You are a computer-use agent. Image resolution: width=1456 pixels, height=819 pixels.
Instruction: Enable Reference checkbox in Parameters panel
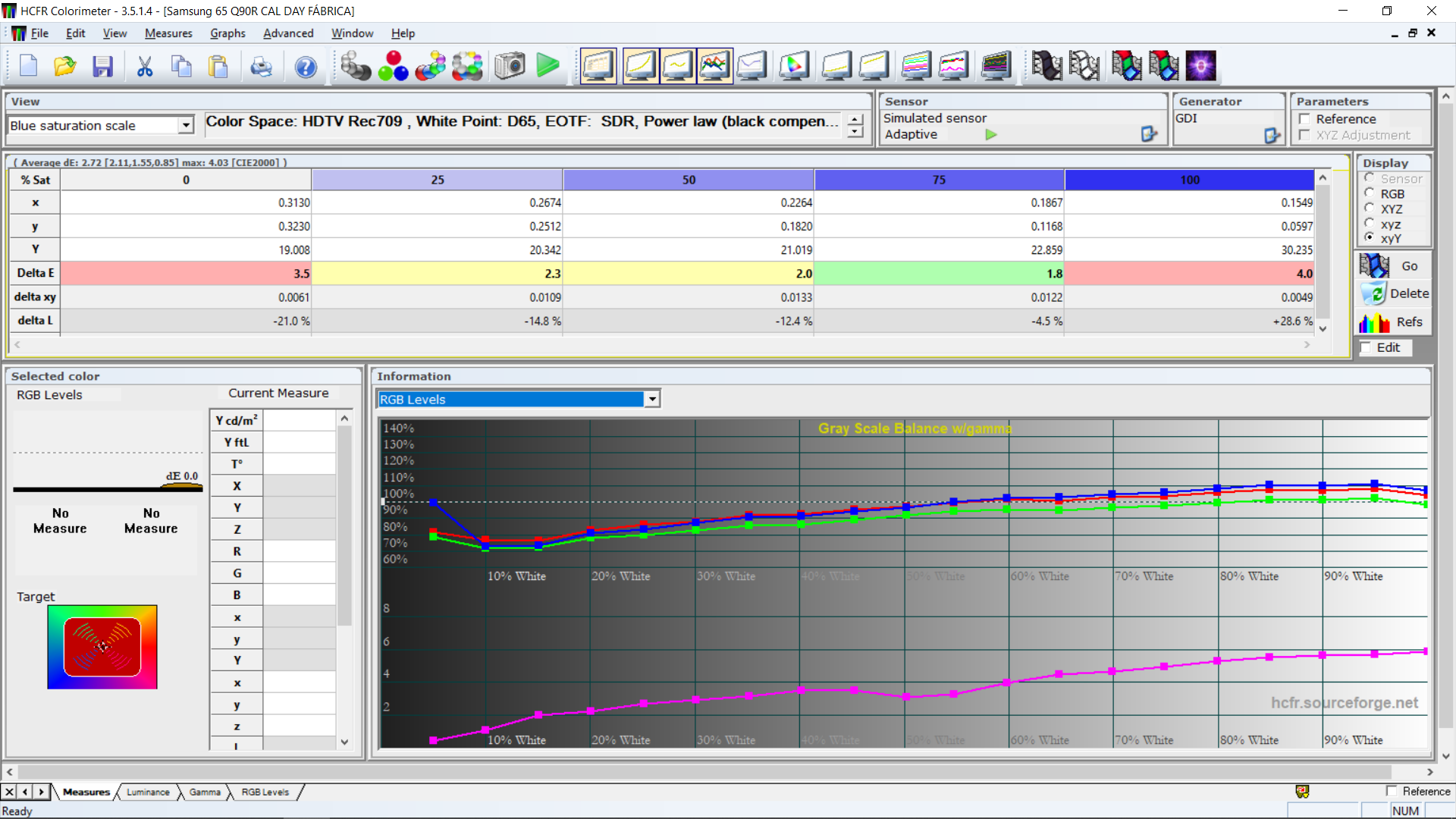[x=1305, y=119]
